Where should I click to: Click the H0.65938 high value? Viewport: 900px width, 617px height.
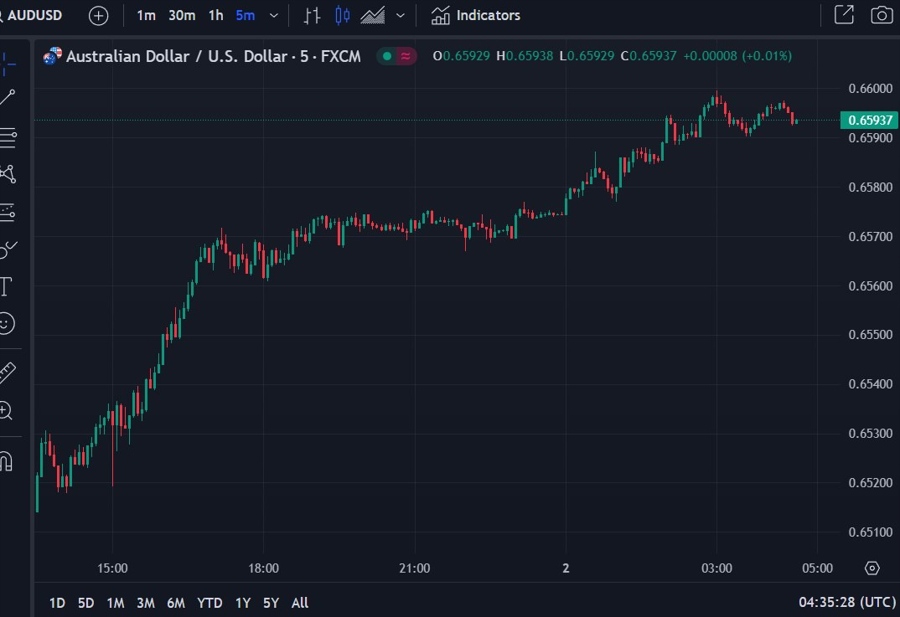pyautogui.click(x=525, y=56)
